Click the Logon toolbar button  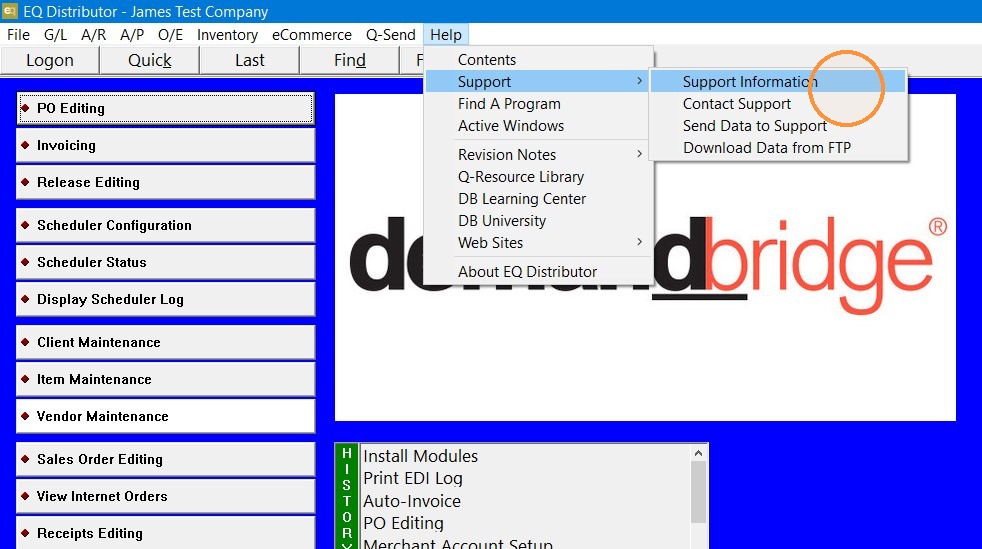pos(50,60)
